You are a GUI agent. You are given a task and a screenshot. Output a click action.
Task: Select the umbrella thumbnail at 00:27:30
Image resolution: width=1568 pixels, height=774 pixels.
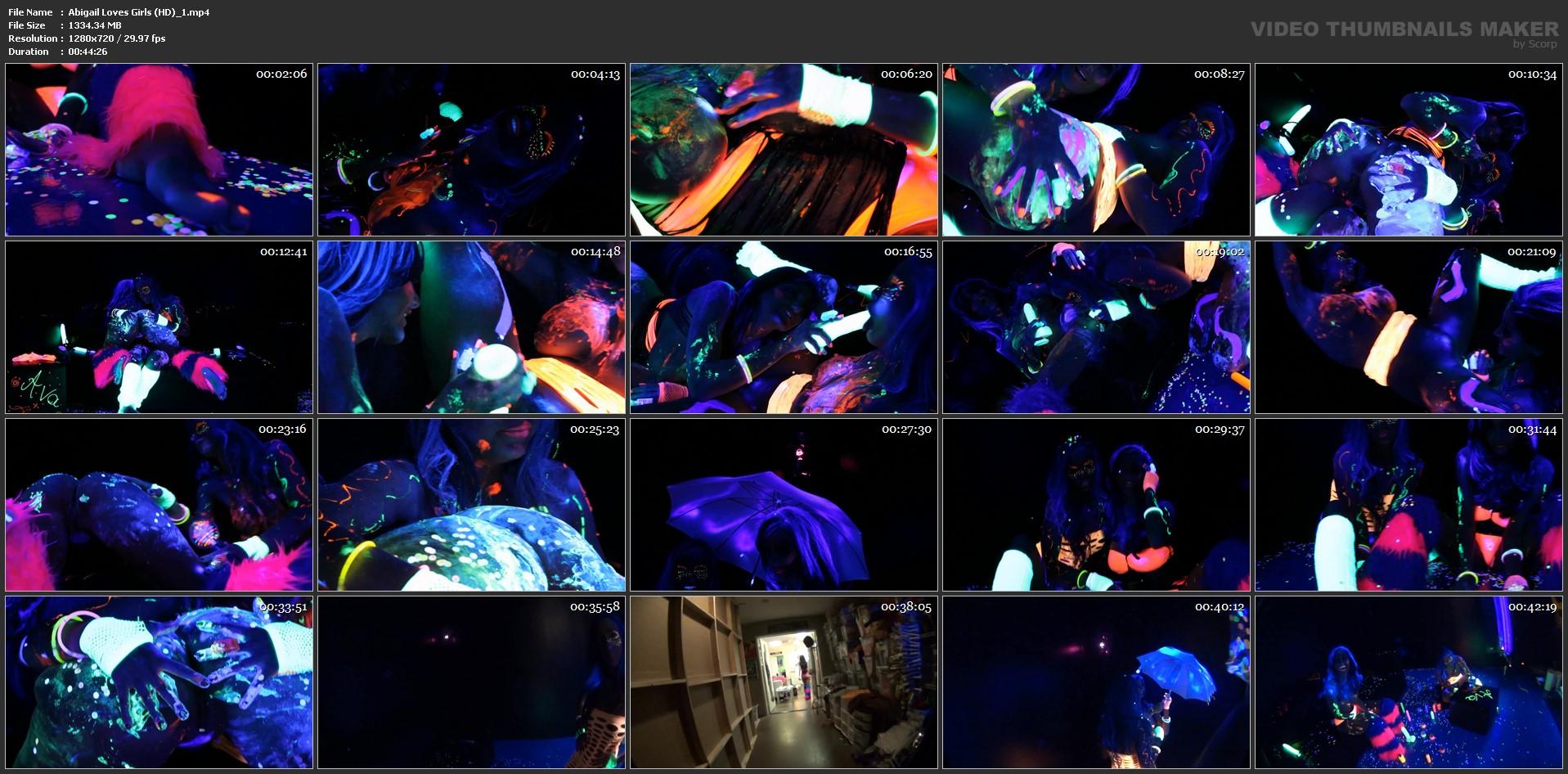click(784, 505)
